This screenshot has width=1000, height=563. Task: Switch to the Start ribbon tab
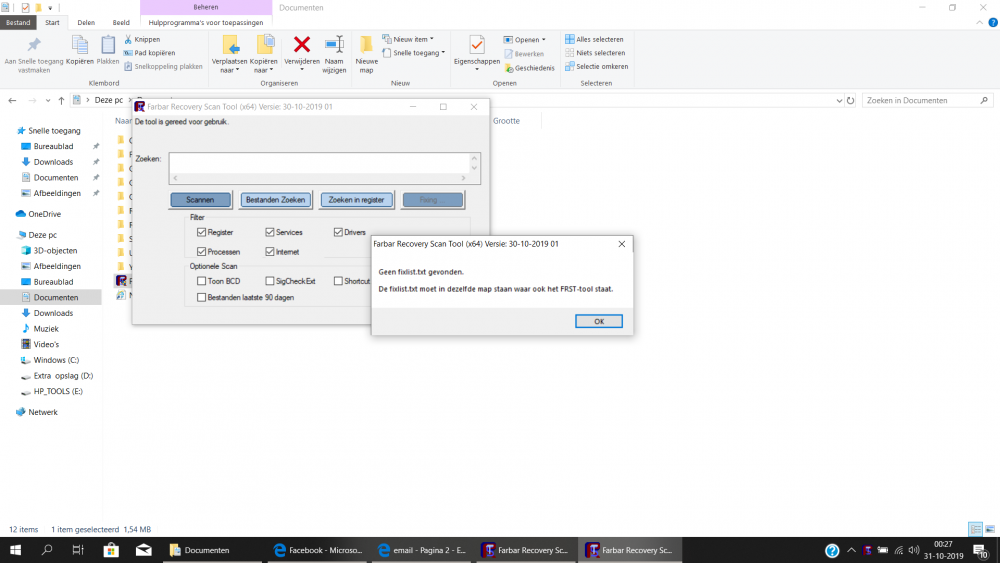[52, 22]
